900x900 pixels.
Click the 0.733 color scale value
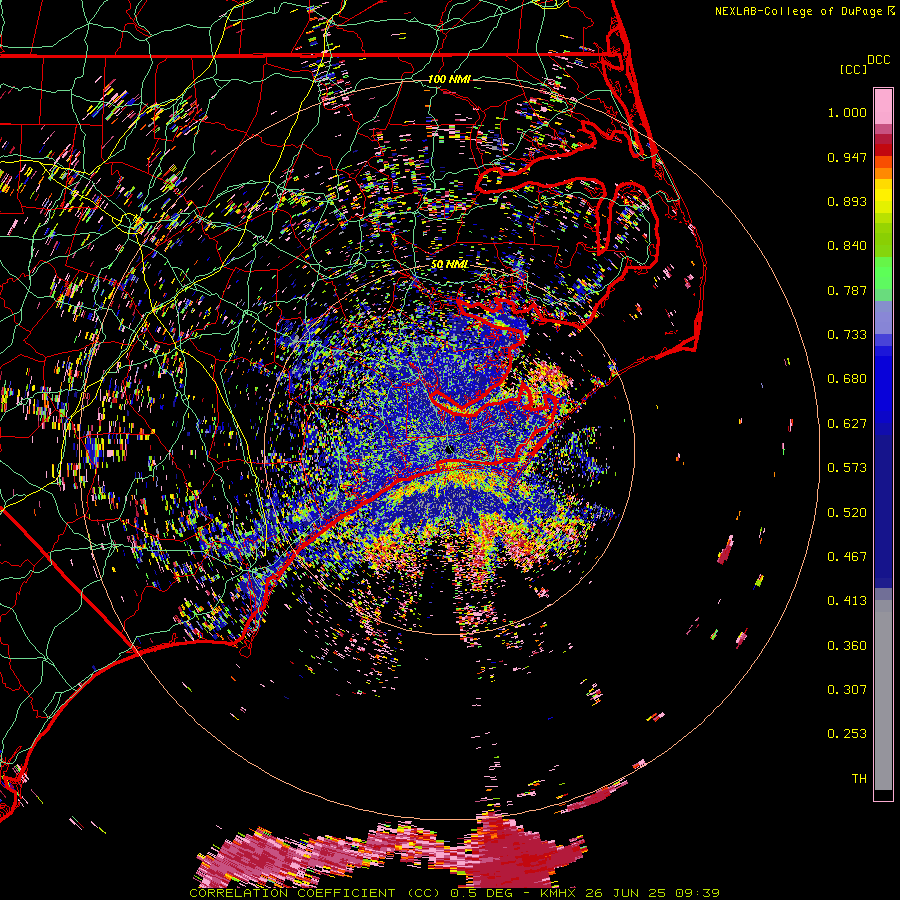[847, 335]
